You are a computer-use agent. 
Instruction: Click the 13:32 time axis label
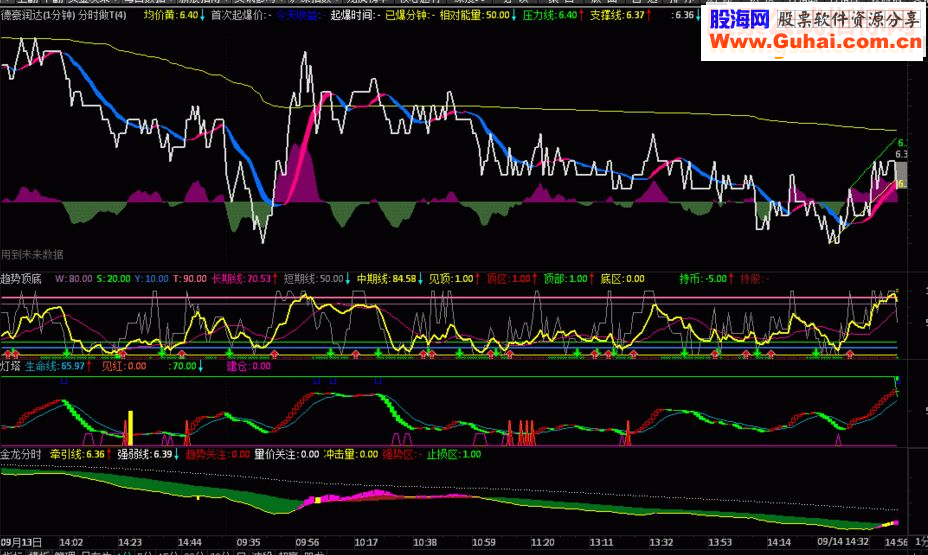click(x=660, y=542)
